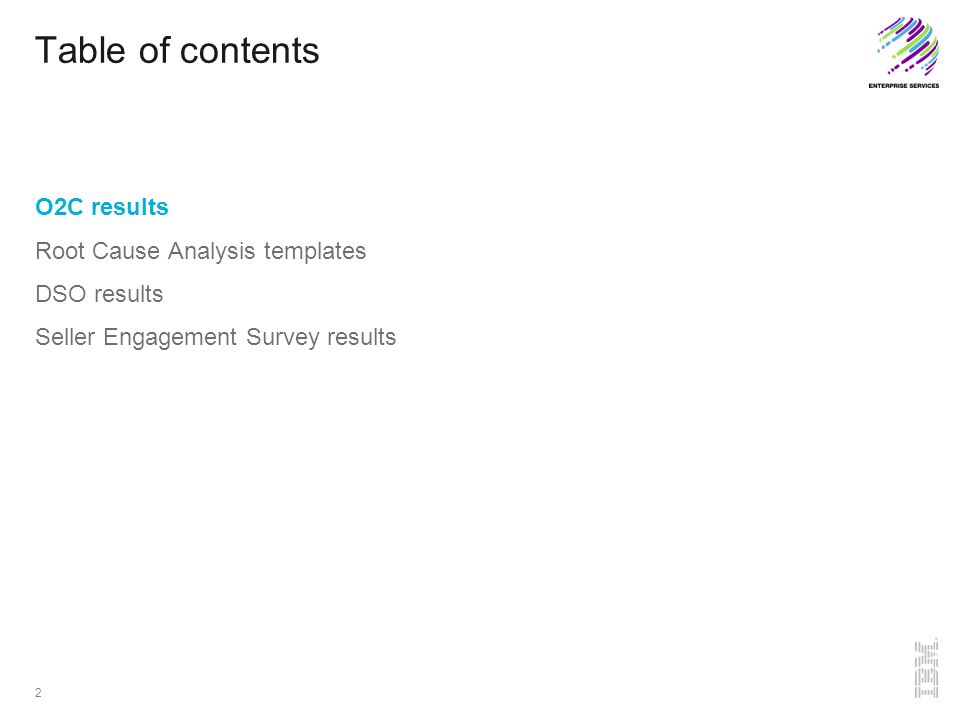The width and height of the screenshot is (960, 720).
Task: Go to 'Root Cause Analysis templates' entry
Action: coord(201,251)
